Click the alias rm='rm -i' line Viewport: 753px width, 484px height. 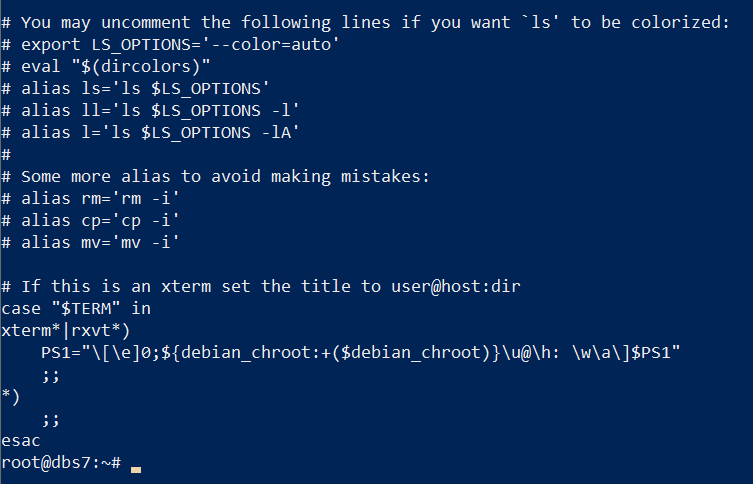90,198
